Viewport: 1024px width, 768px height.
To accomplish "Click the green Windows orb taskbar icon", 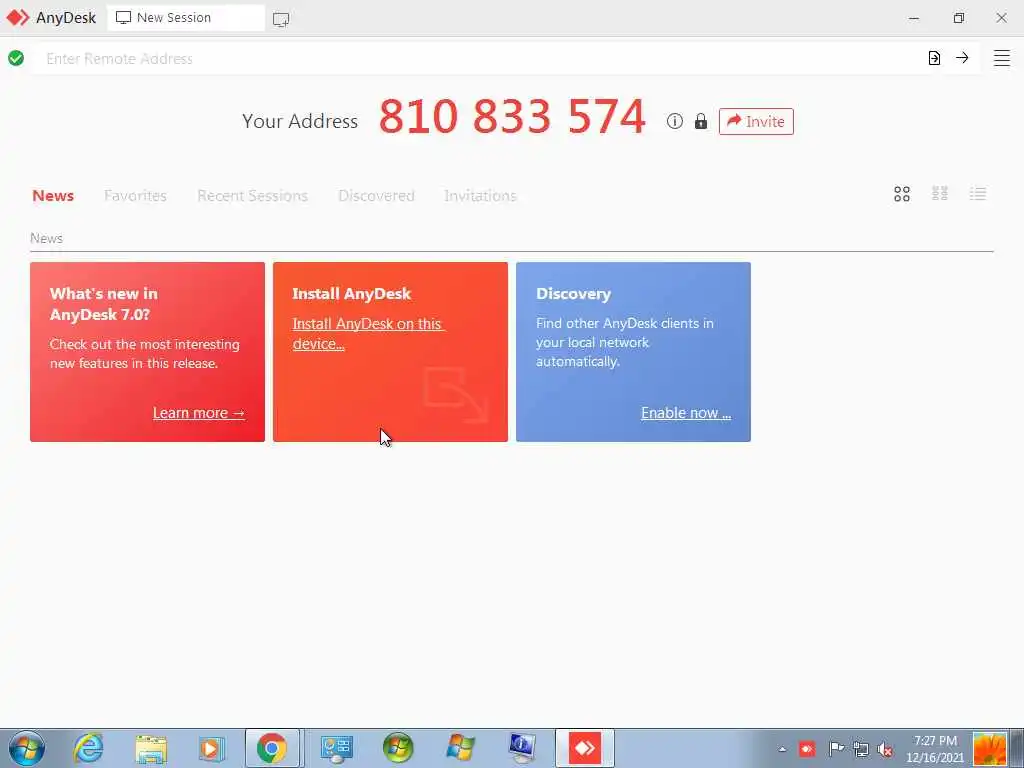I will [x=398, y=748].
